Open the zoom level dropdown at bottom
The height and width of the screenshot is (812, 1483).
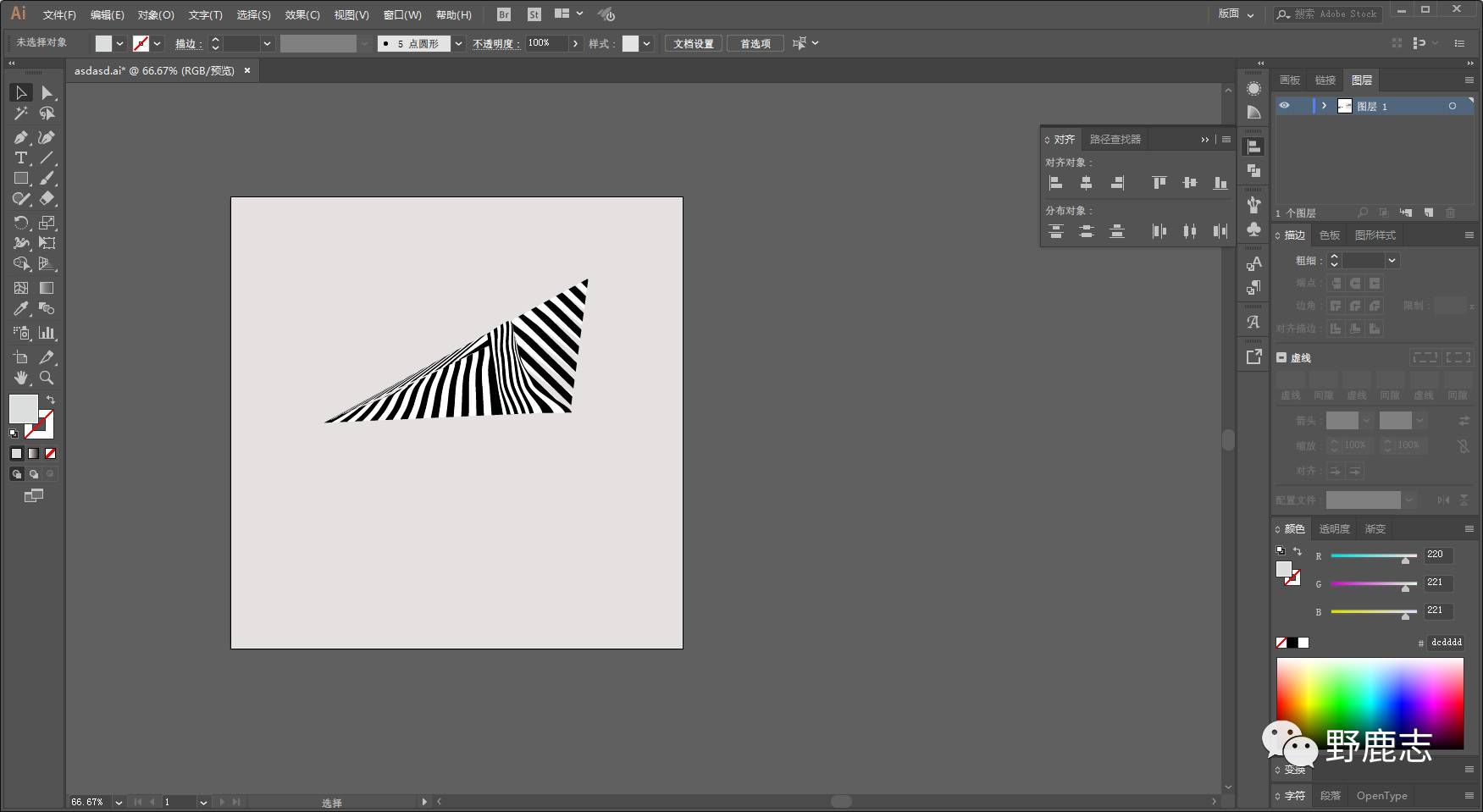coord(119,802)
